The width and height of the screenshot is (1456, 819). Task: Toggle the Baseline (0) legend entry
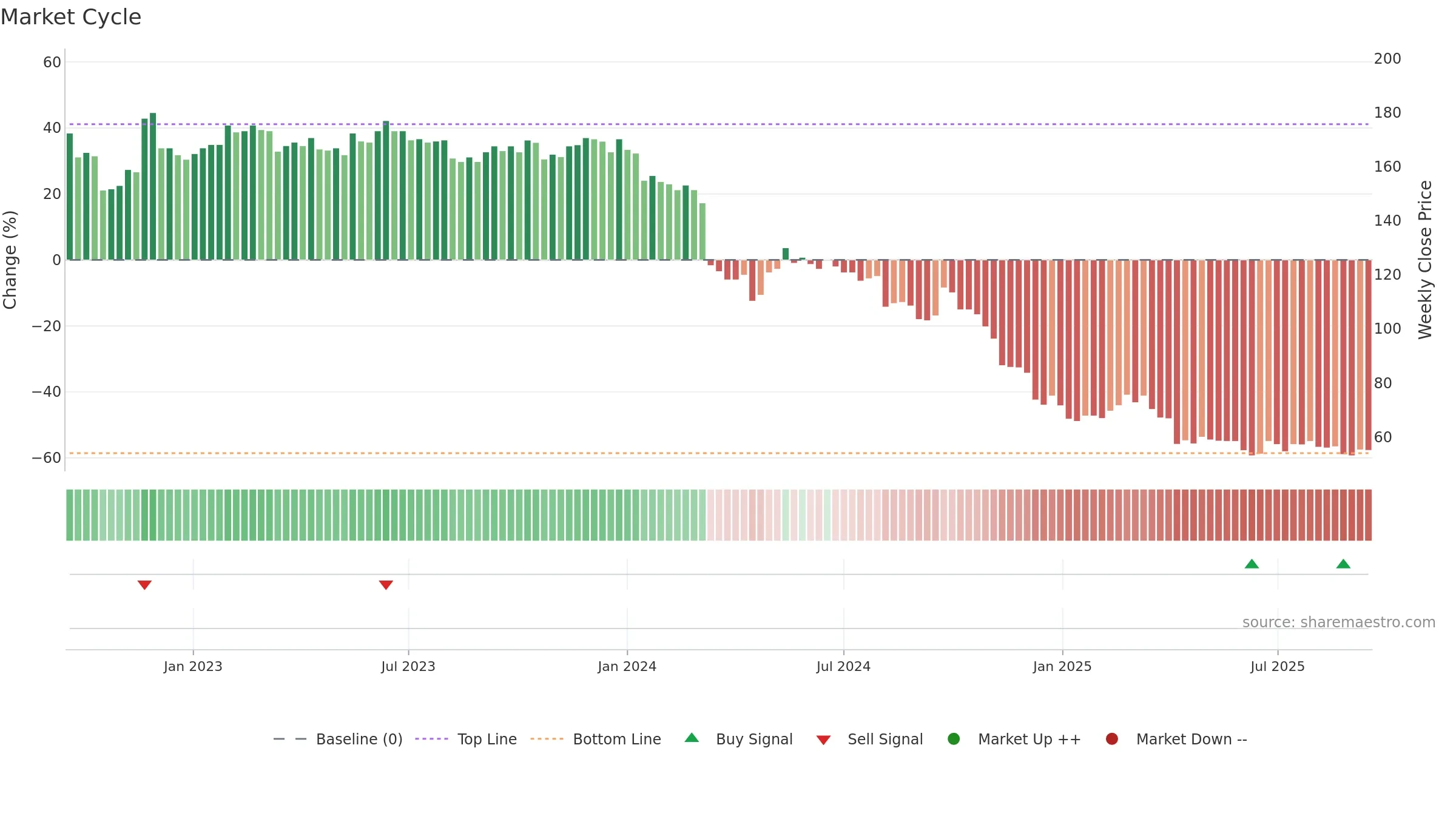point(338,739)
